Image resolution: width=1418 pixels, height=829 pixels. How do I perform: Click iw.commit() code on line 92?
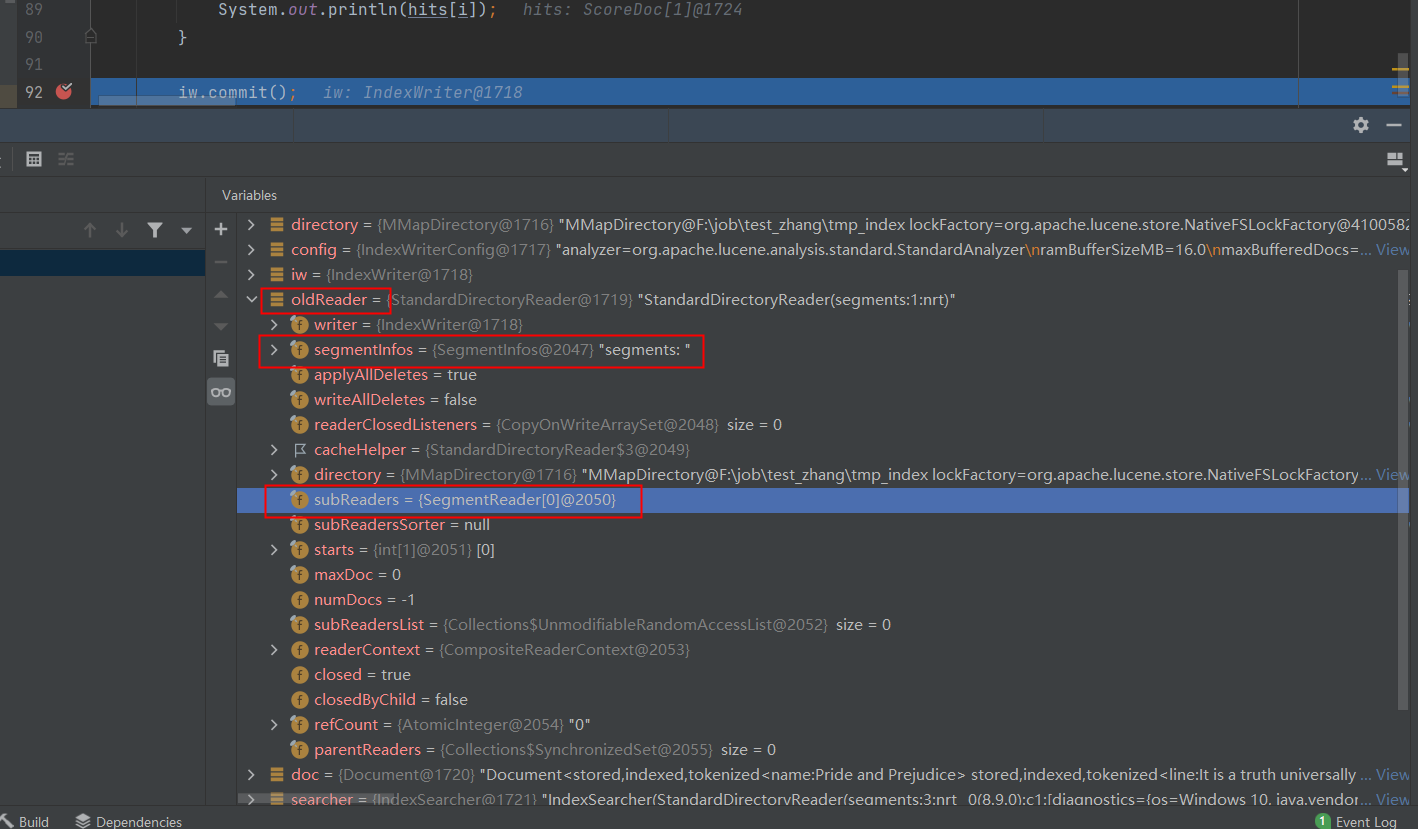[x=237, y=92]
